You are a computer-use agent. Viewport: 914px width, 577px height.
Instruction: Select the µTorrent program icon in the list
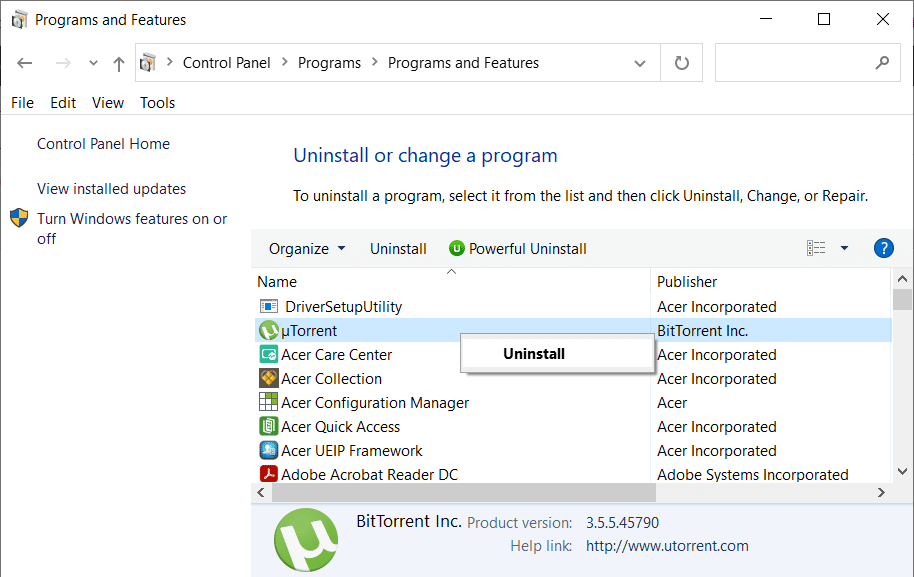click(x=268, y=330)
